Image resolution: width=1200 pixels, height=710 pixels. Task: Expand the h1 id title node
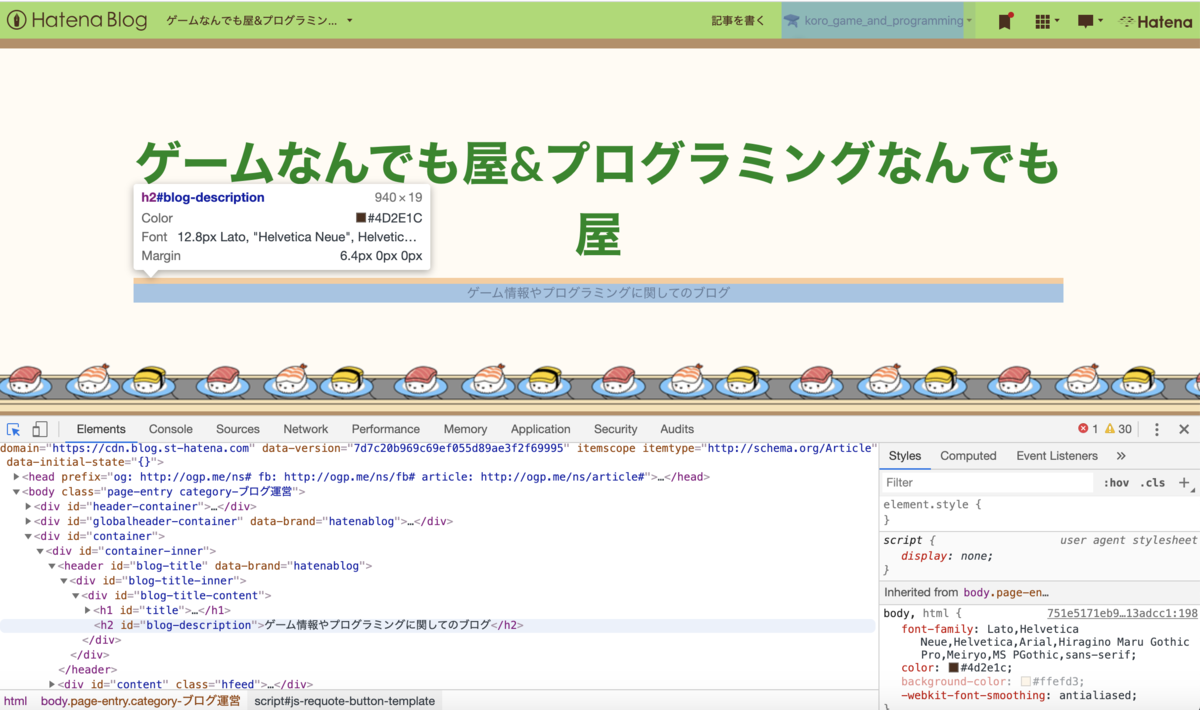point(88,610)
